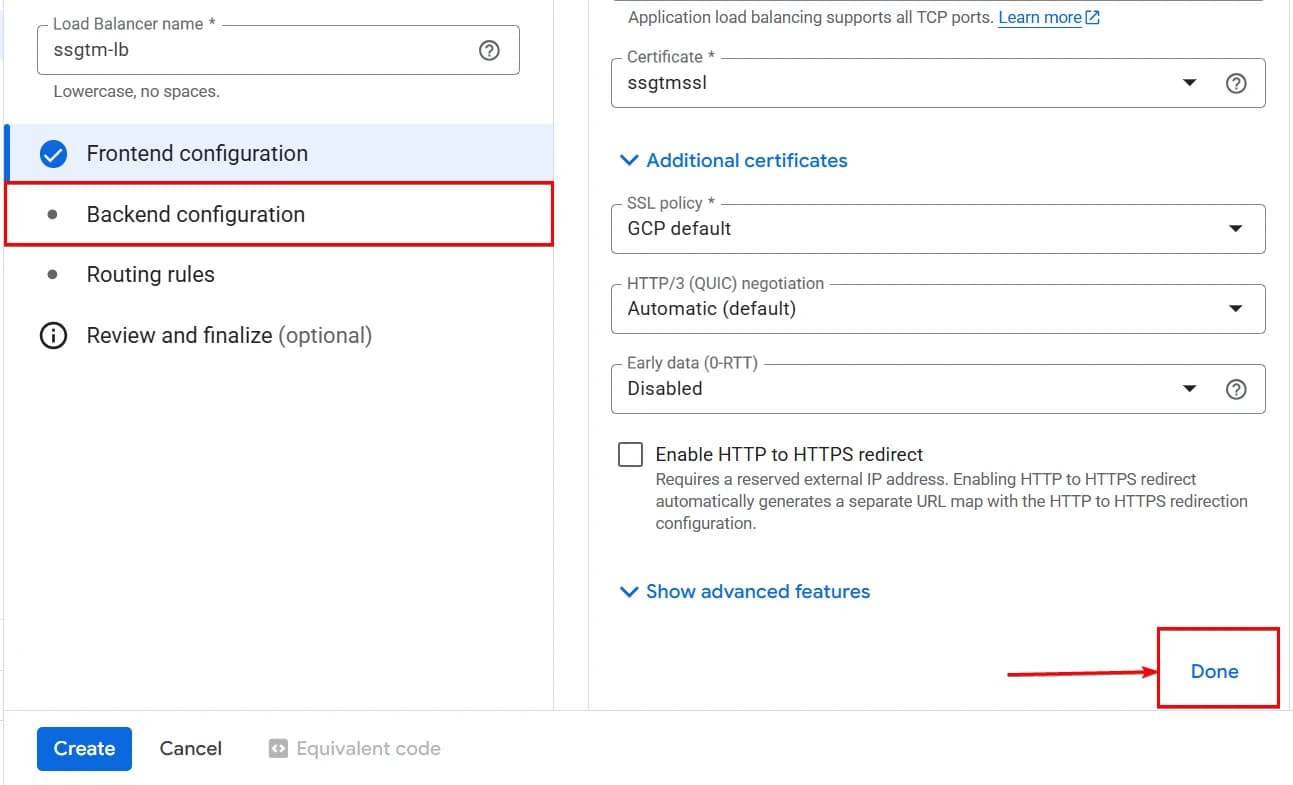Open the SSL policy dropdown
This screenshot has height=785, width=1293.
[x=1237, y=228]
